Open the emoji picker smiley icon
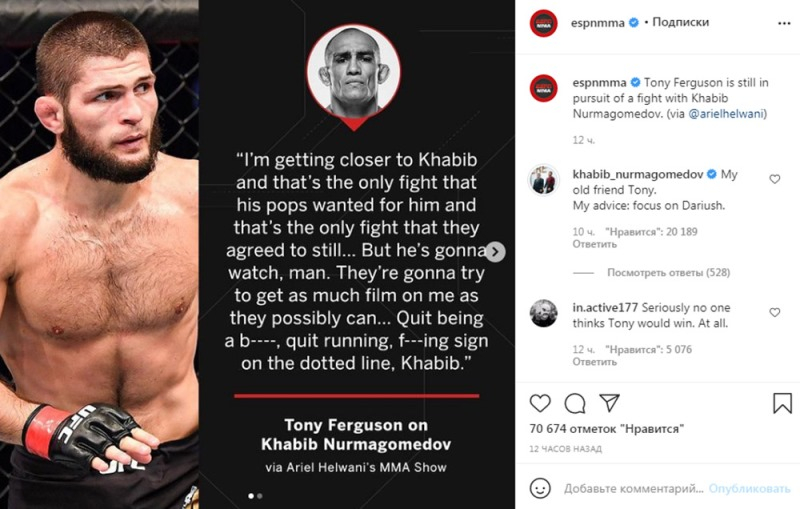Image resolution: width=800 pixels, height=509 pixels. tap(540, 489)
